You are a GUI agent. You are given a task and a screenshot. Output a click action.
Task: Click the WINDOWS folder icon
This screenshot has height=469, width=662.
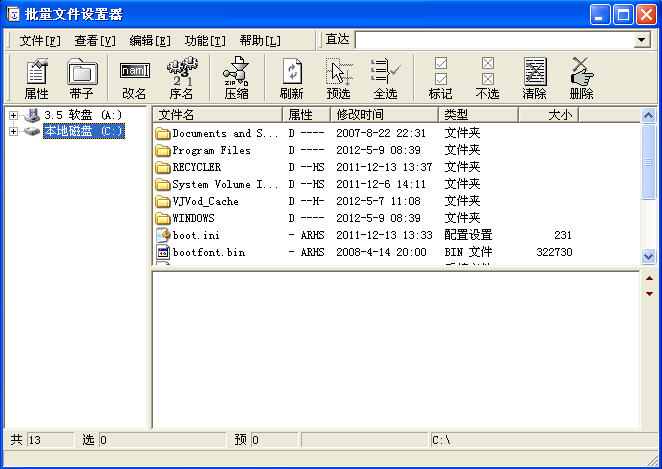pos(163,218)
